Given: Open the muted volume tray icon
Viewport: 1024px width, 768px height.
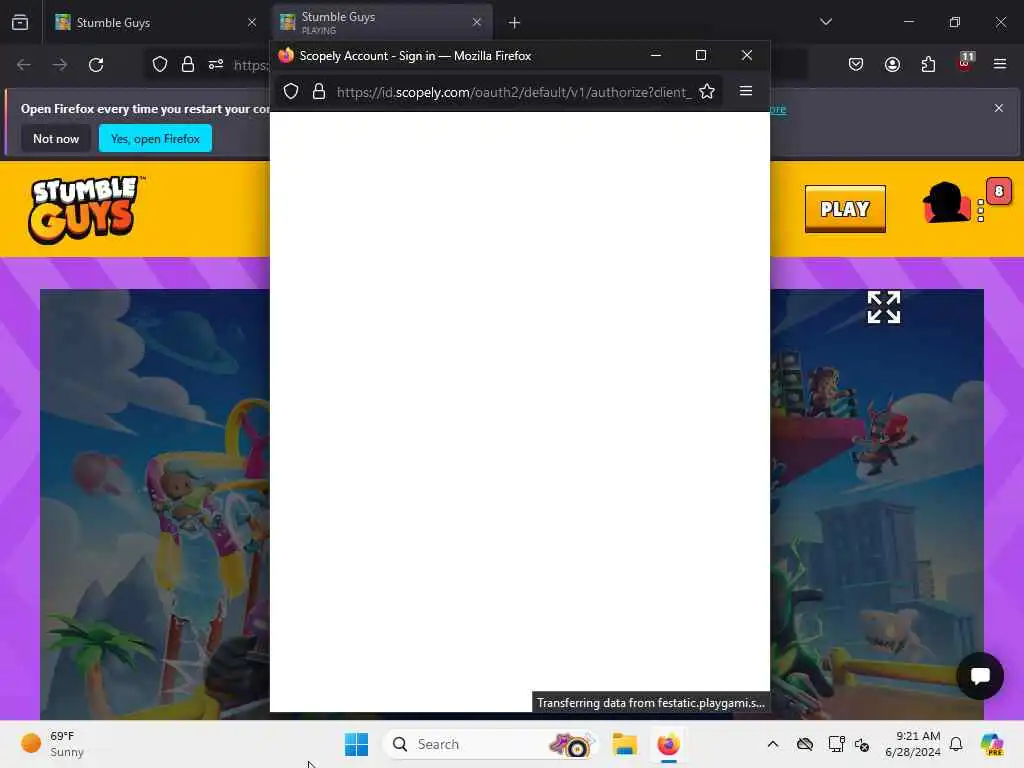Looking at the screenshot, I should pos(862,744).
